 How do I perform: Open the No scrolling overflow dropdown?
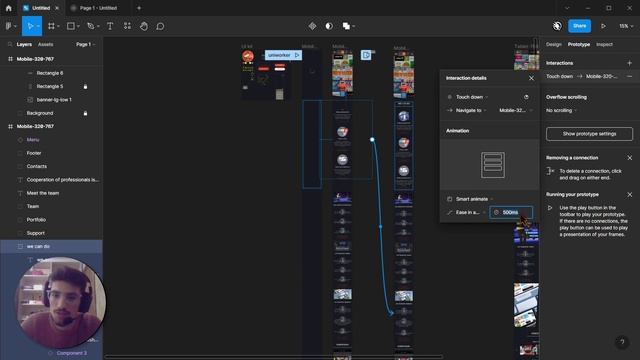561,111
